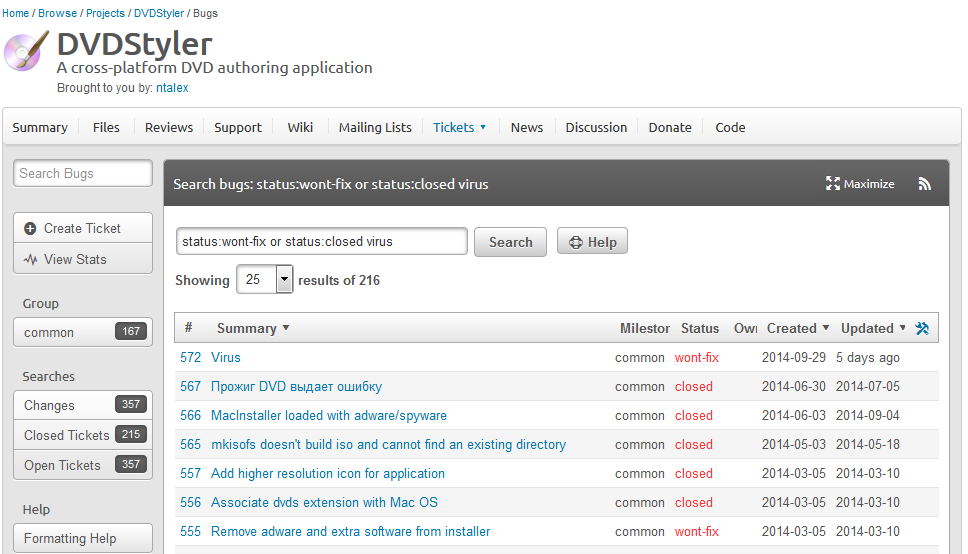The width and height of the screenshot is (968, 554).
Task: Sort by the Summary column
Action: click(253, 328)
